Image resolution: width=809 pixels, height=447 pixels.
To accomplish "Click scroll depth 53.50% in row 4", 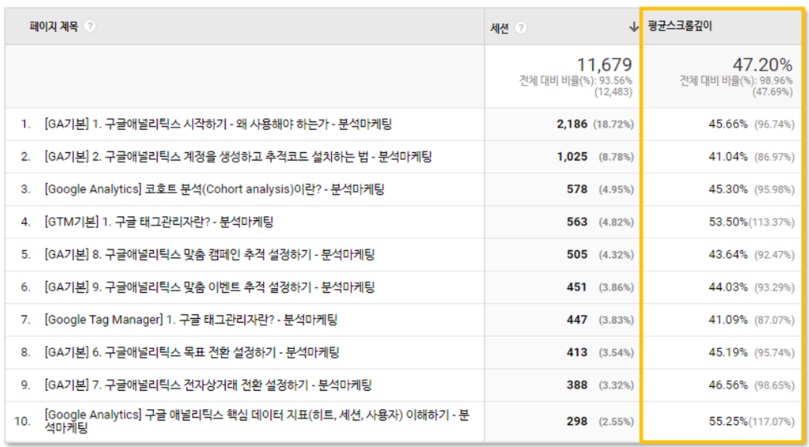I will pos(728,222).
